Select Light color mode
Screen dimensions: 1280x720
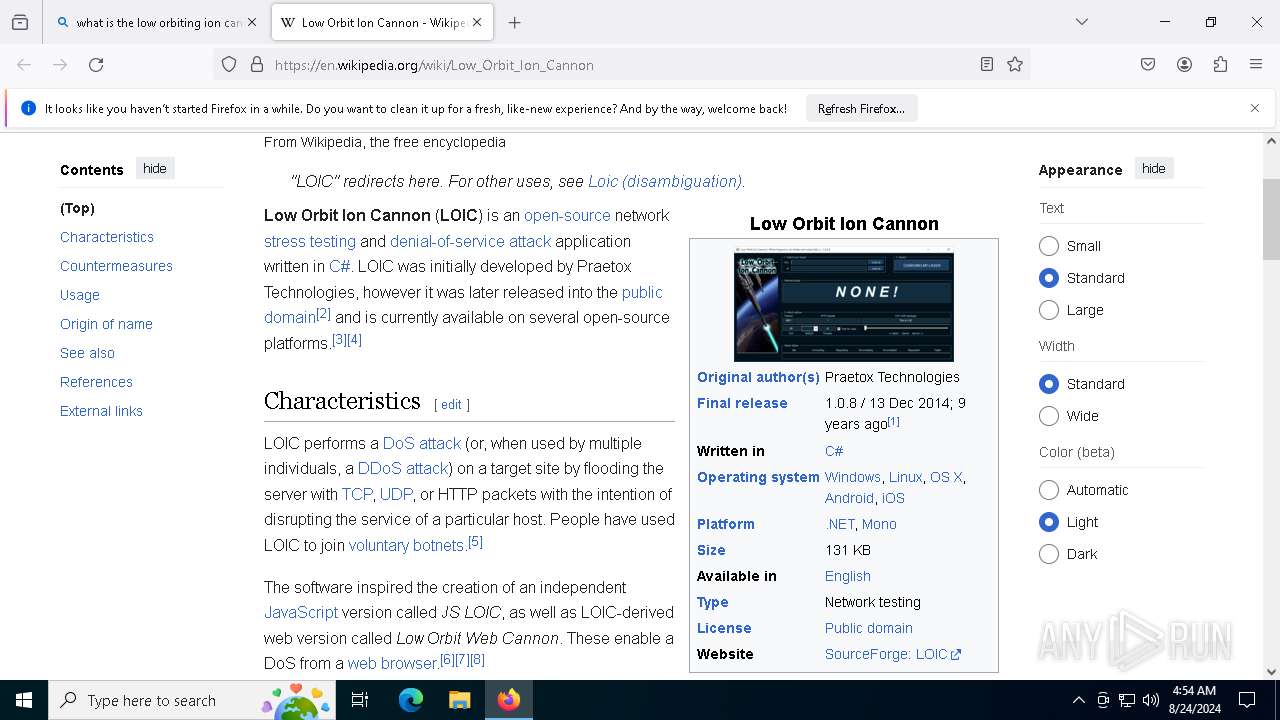click(1049, 522)
